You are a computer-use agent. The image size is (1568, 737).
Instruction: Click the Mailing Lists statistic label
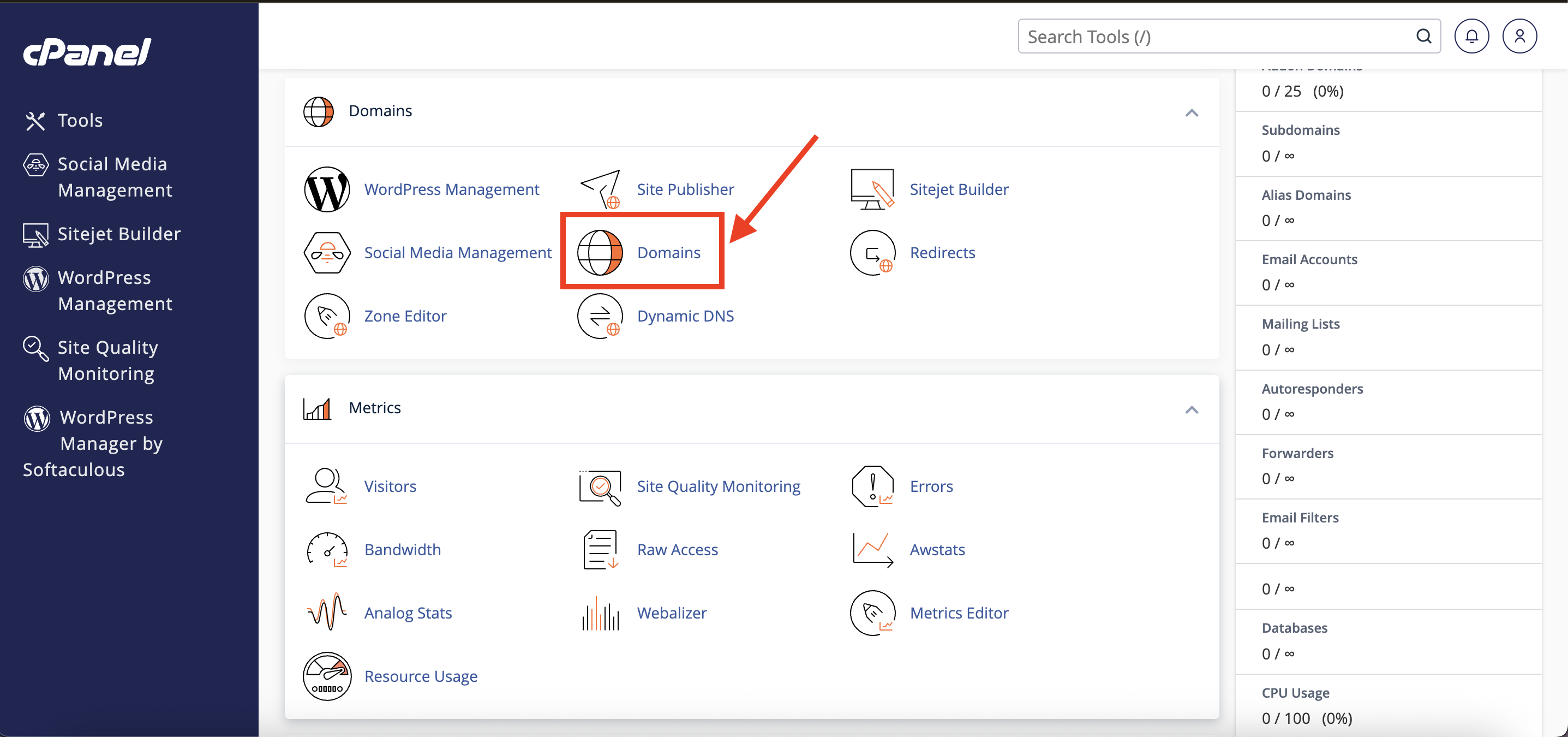tap(1300, 324)
